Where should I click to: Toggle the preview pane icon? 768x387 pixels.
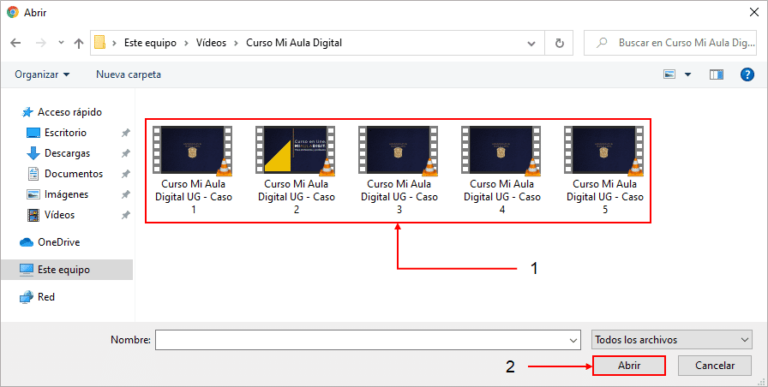coord(716,74)
